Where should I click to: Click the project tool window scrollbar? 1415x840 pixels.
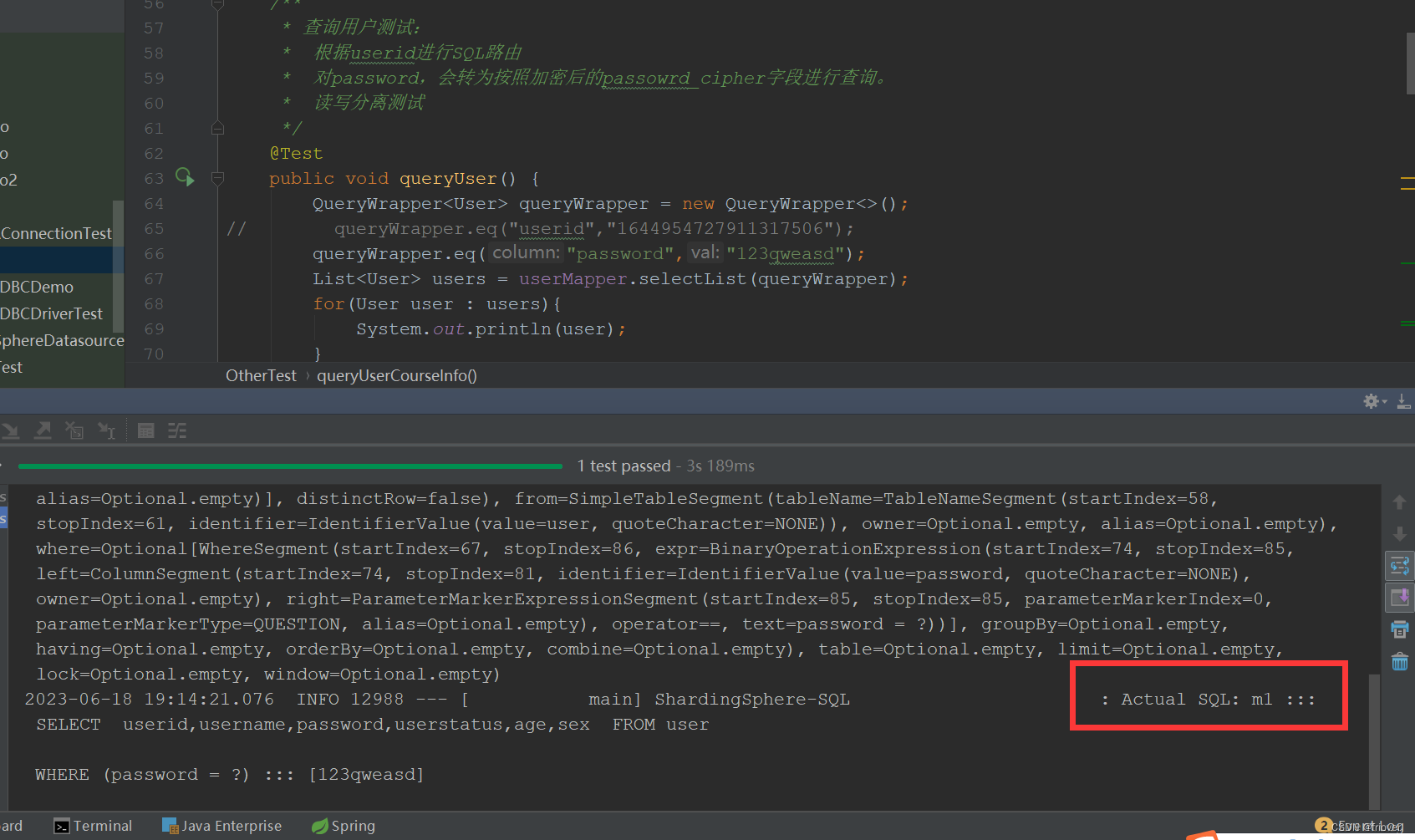(x=119, y=266)
